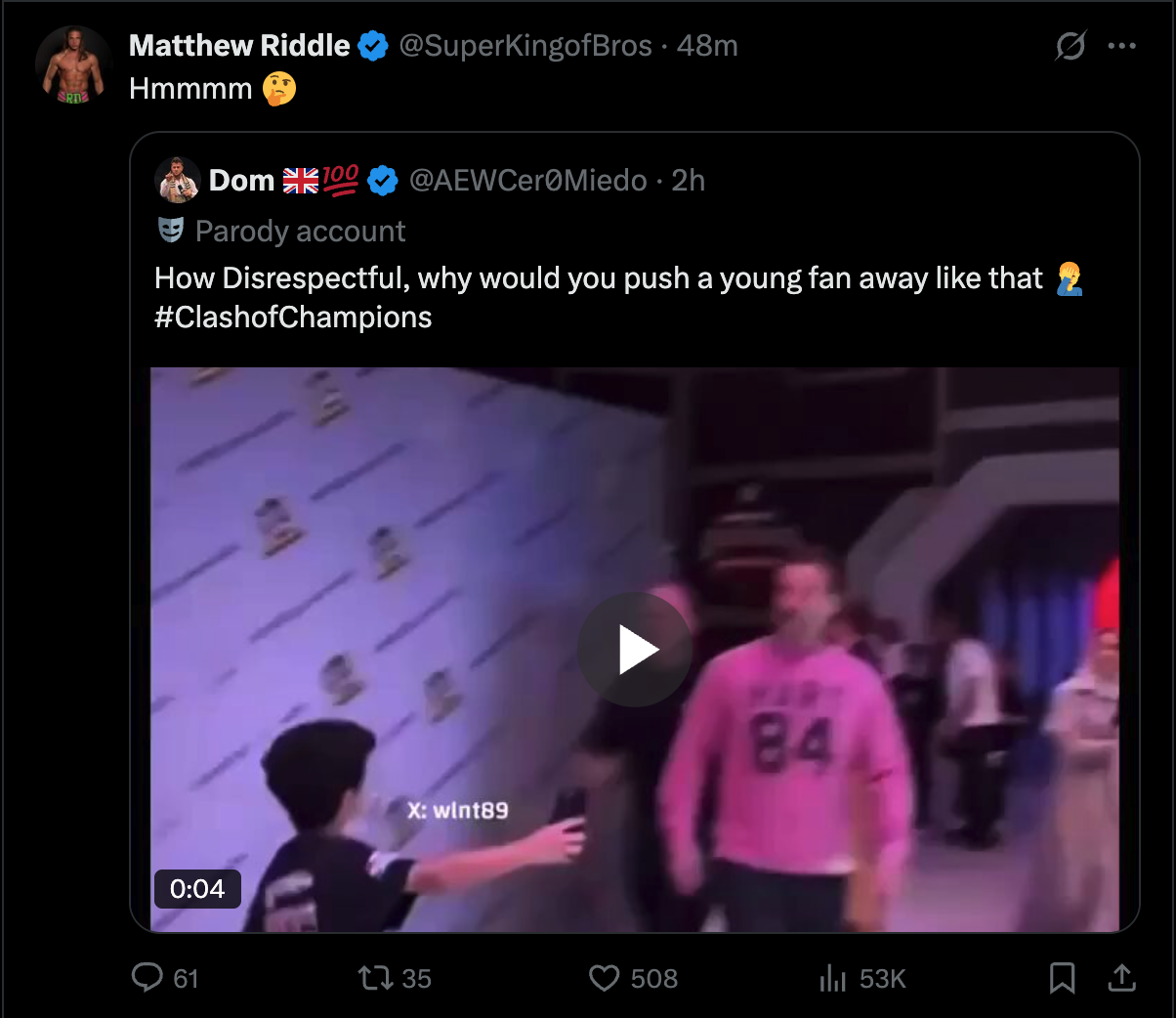
Task: Like the tweet with heart icon
Action: (605, 977)
